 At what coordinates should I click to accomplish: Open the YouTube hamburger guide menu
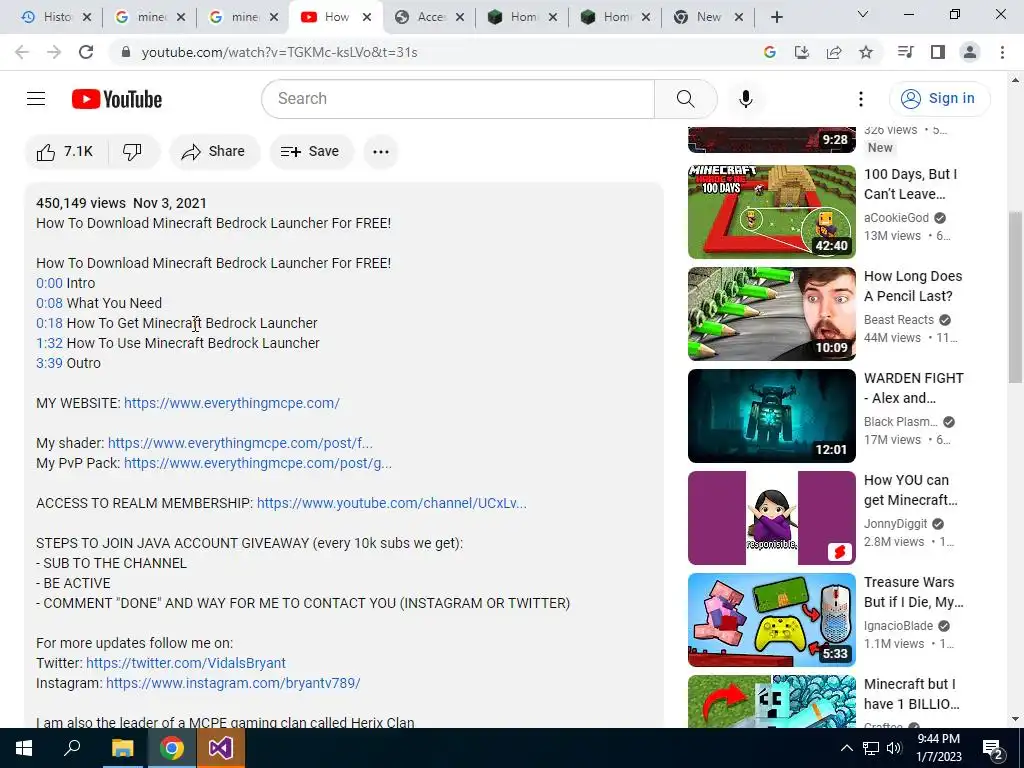(x=36, y=99)
